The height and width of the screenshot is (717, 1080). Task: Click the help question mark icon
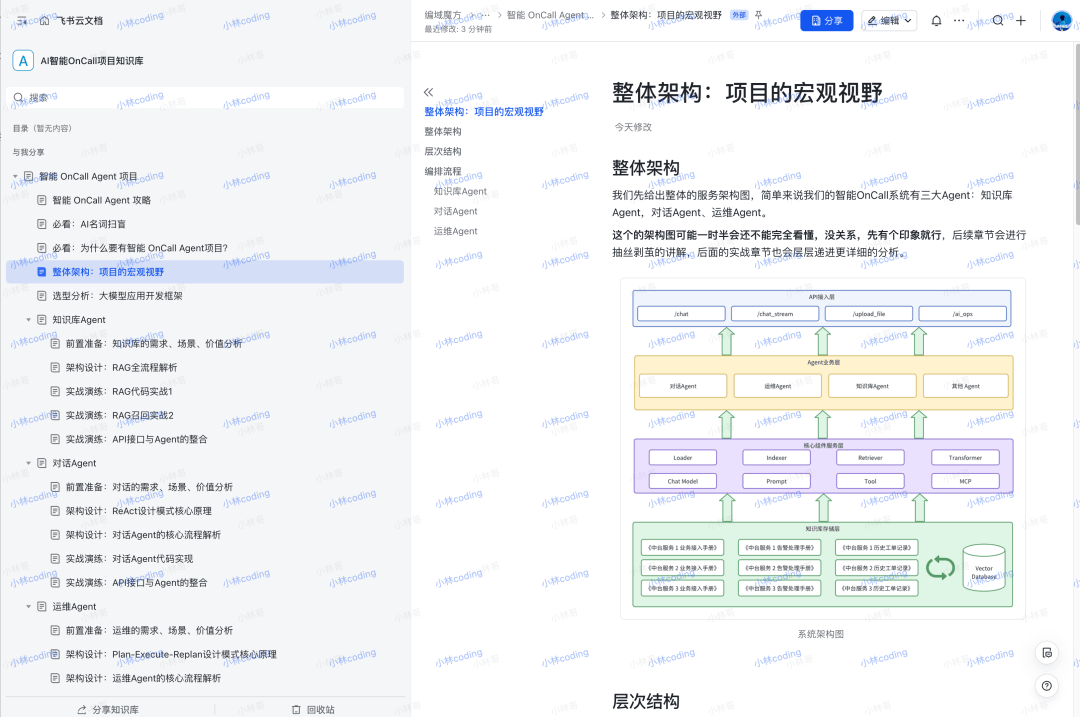coord(1046,686)
